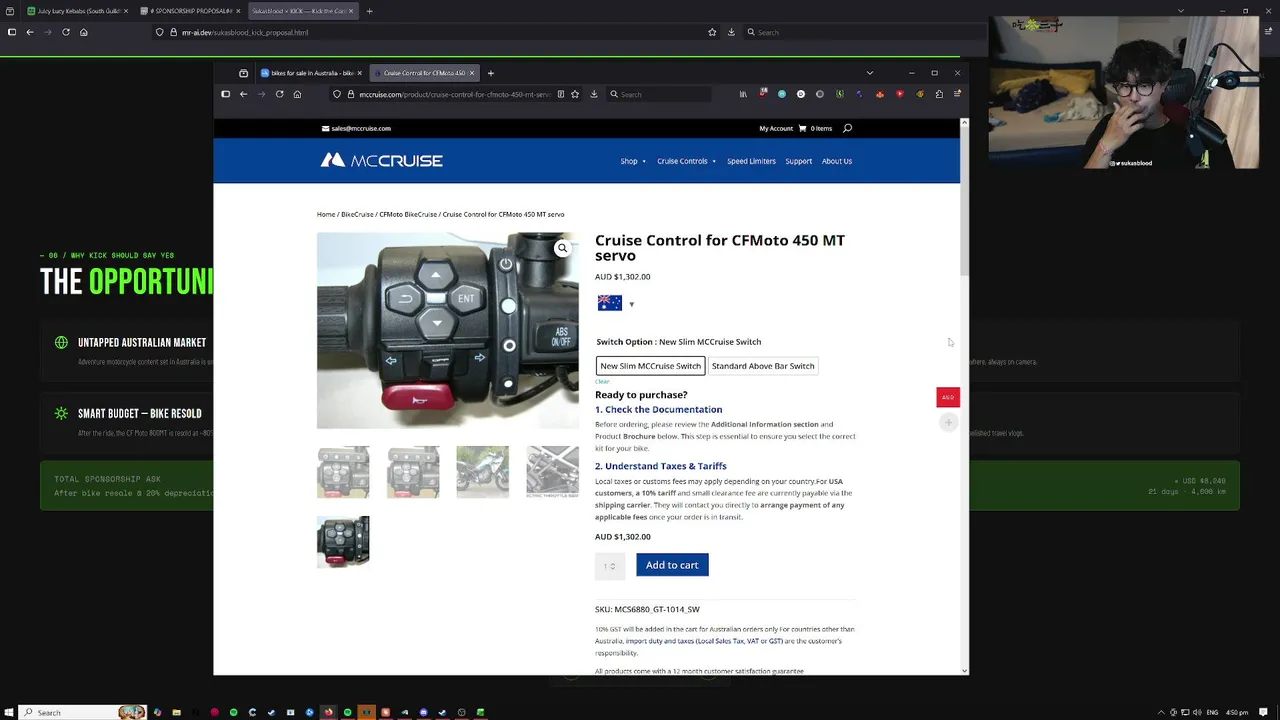Go to the MCCruise logo home page
The image size is (1280, 720).
click(381, 160)
